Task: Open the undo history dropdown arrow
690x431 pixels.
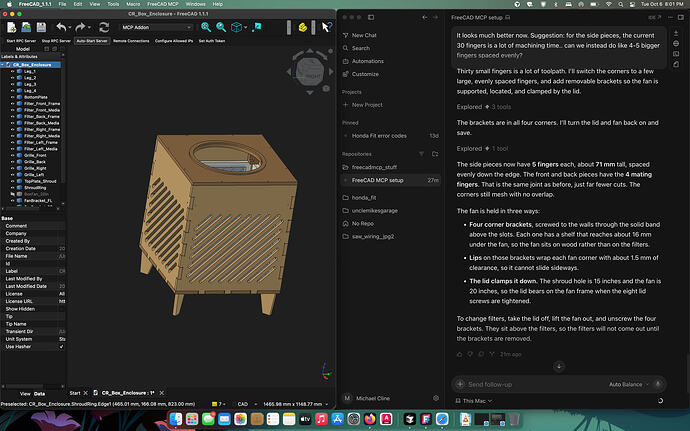Action: point(70,27)
